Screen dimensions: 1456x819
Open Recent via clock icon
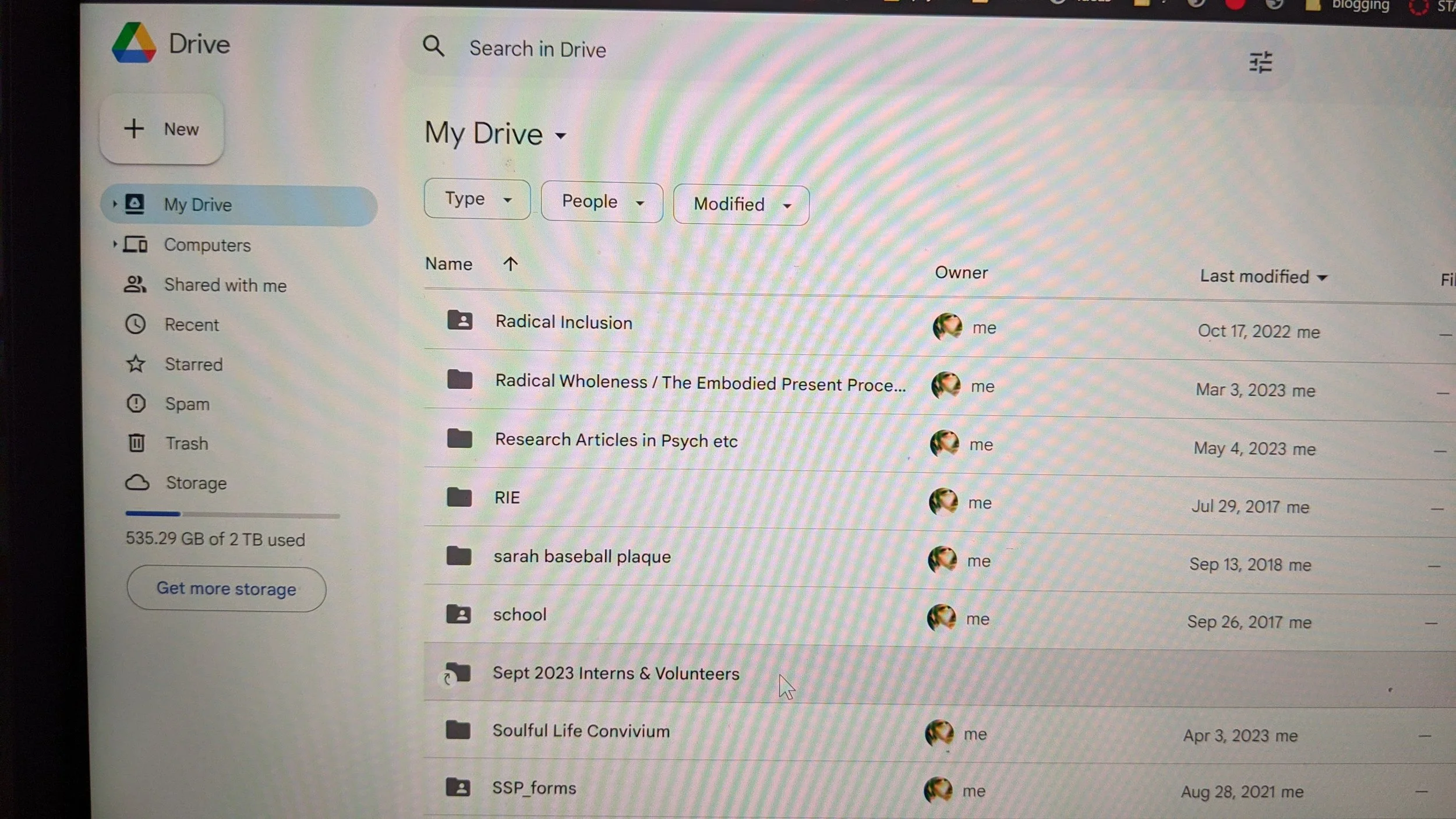(136, 324)
